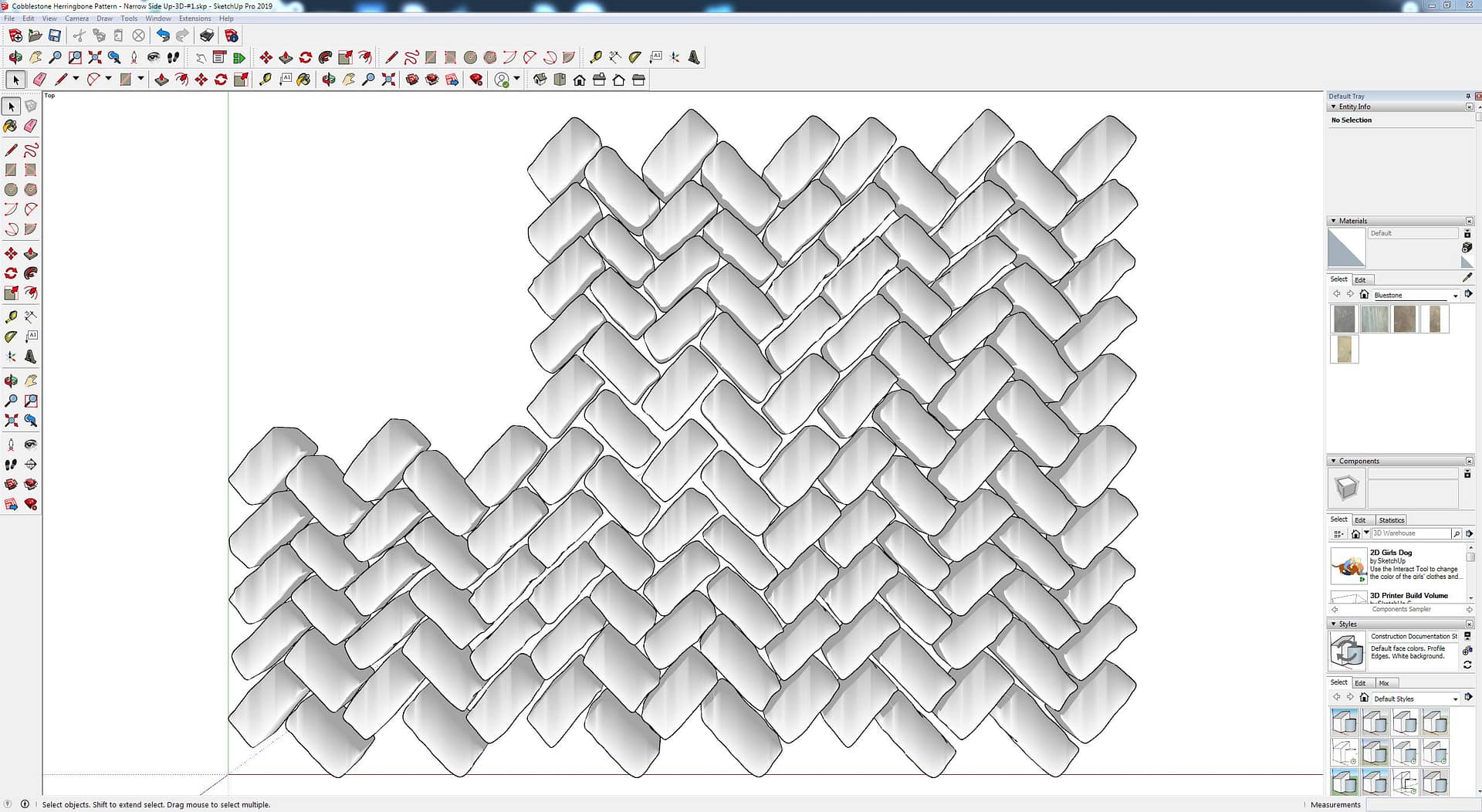Switch to the Statistics tab in Components
The image size is (1482, 812).
click(1391, 520)
